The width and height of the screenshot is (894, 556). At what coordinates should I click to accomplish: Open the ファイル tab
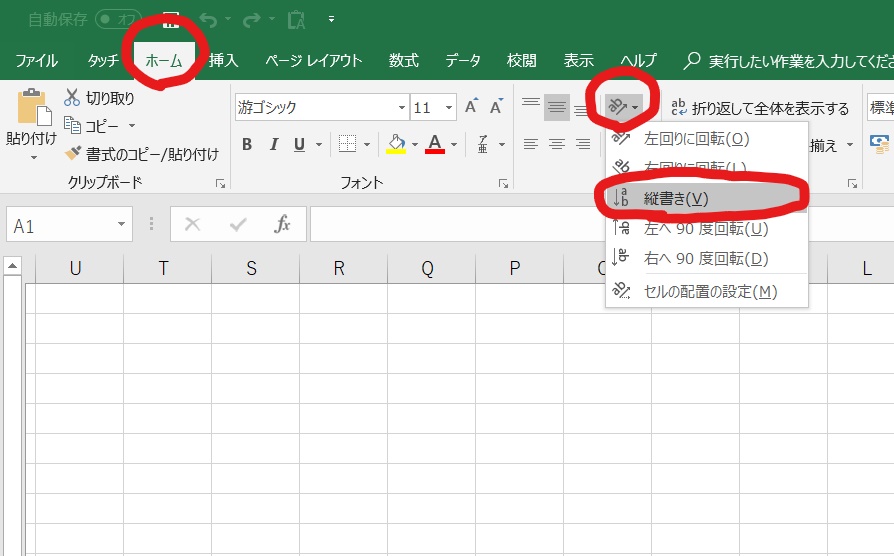[36, 60]
